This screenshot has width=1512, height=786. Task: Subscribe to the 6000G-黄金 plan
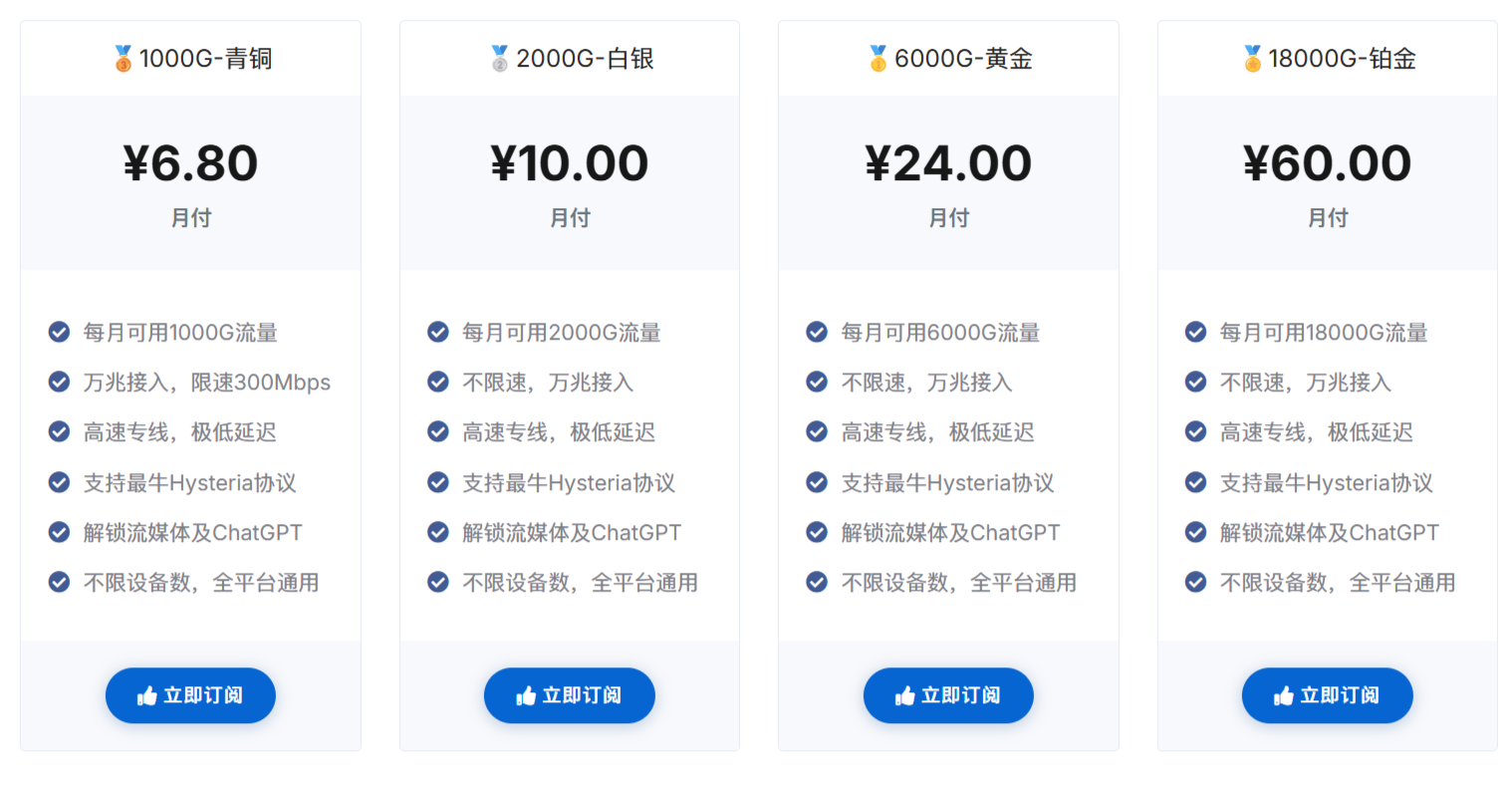(948, 695)
